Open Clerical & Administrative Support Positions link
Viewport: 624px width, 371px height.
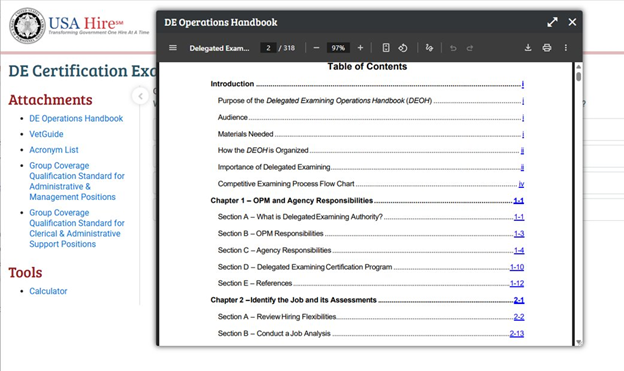[77, 228]
